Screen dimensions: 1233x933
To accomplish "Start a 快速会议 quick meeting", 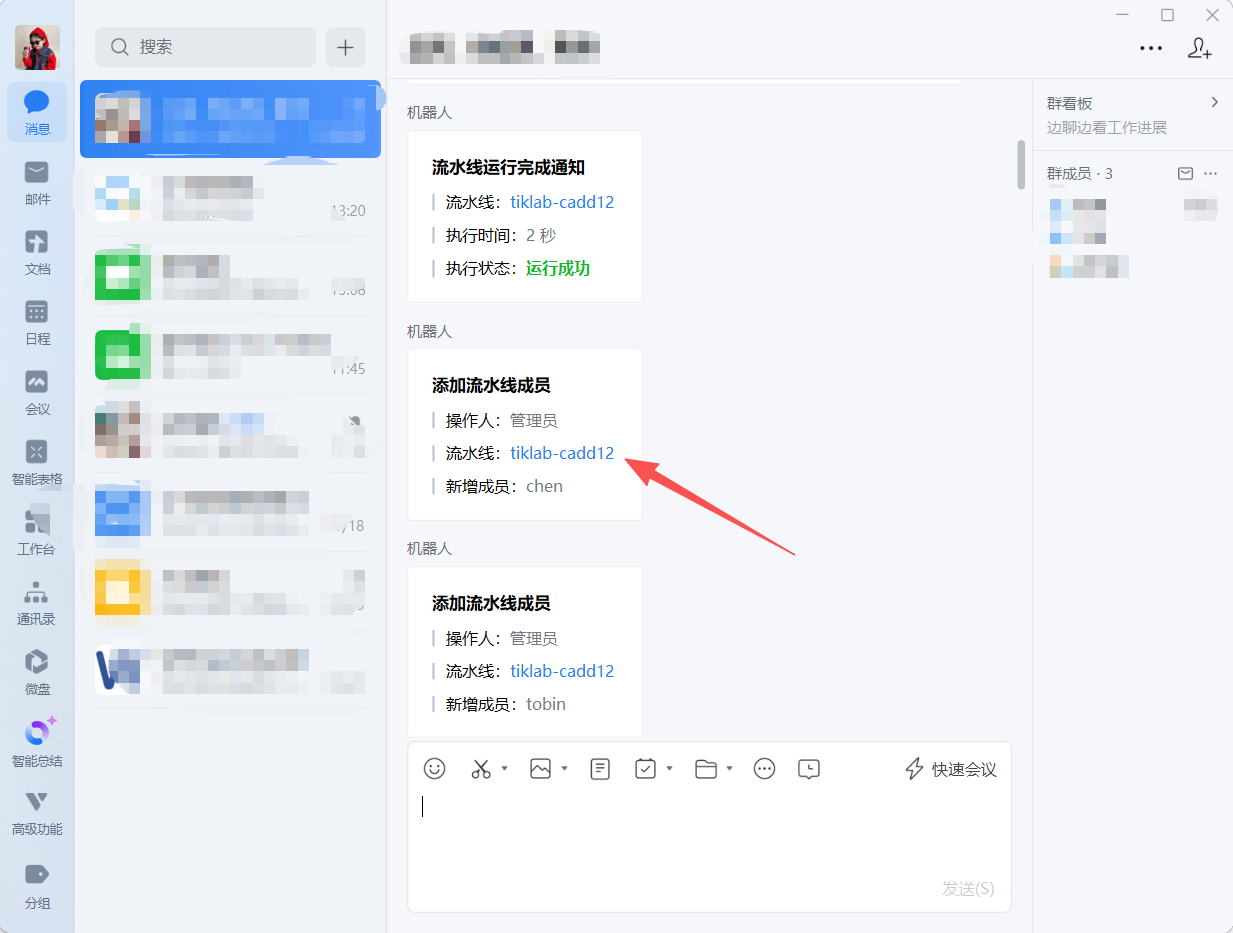I will (x=951, y=769).
